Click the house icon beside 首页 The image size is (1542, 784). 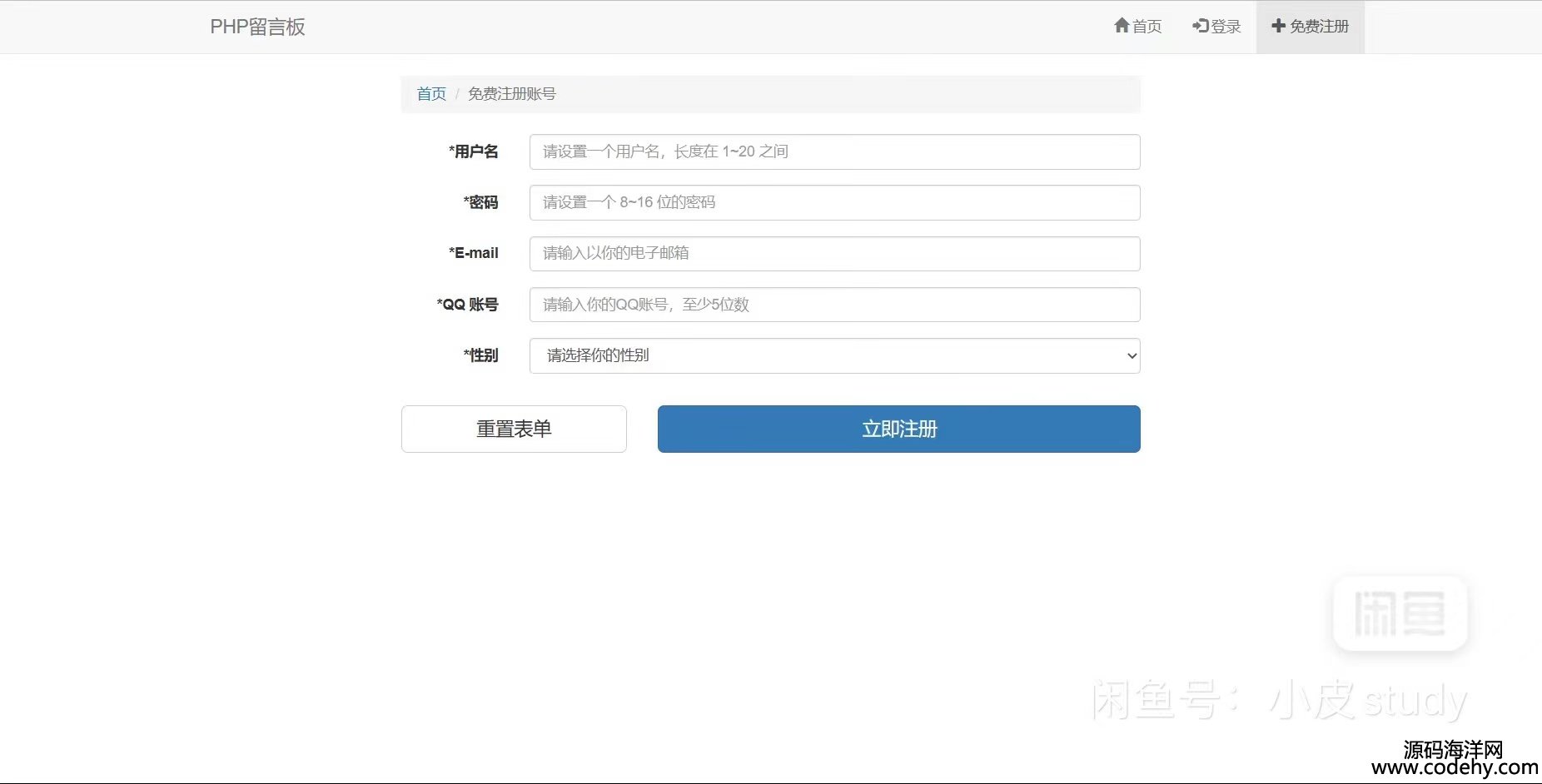coord(1122,26)
